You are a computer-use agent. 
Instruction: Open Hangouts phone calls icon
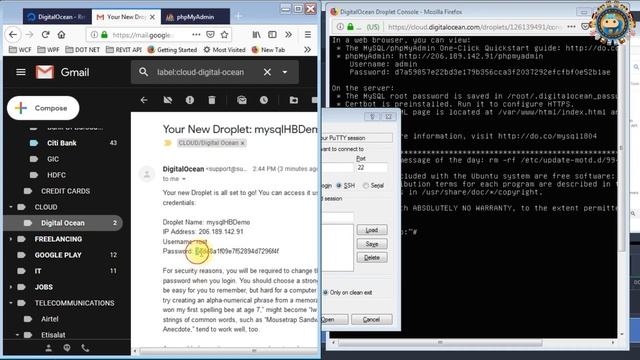85,348
